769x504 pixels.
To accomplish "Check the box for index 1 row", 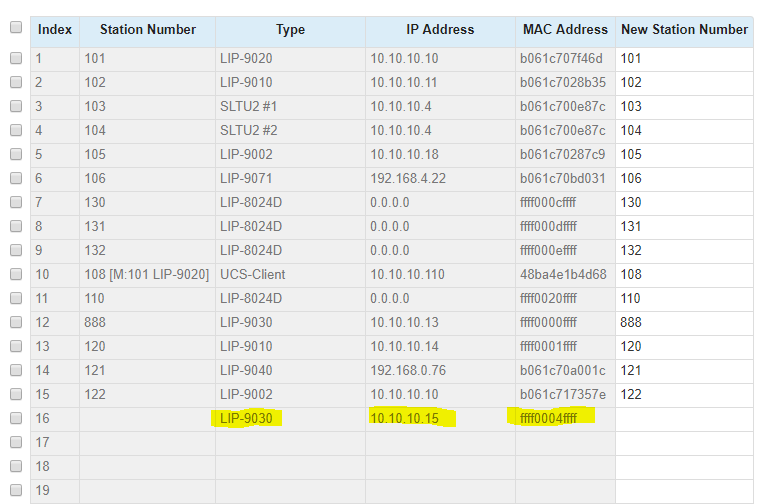I will [x=16, y=58].
